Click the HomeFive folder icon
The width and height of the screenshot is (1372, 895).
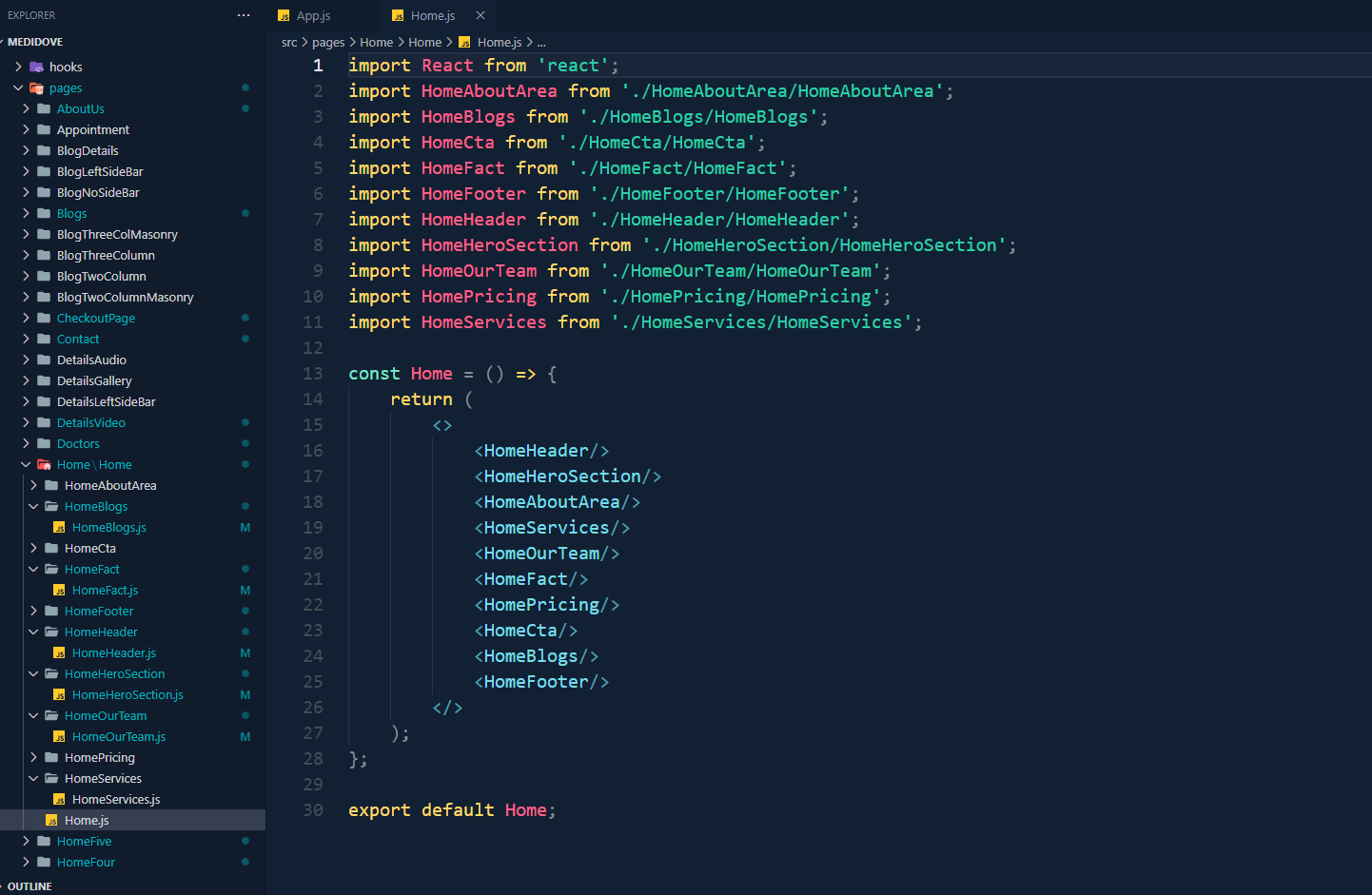pyautogui.click(x=44, y=841)
